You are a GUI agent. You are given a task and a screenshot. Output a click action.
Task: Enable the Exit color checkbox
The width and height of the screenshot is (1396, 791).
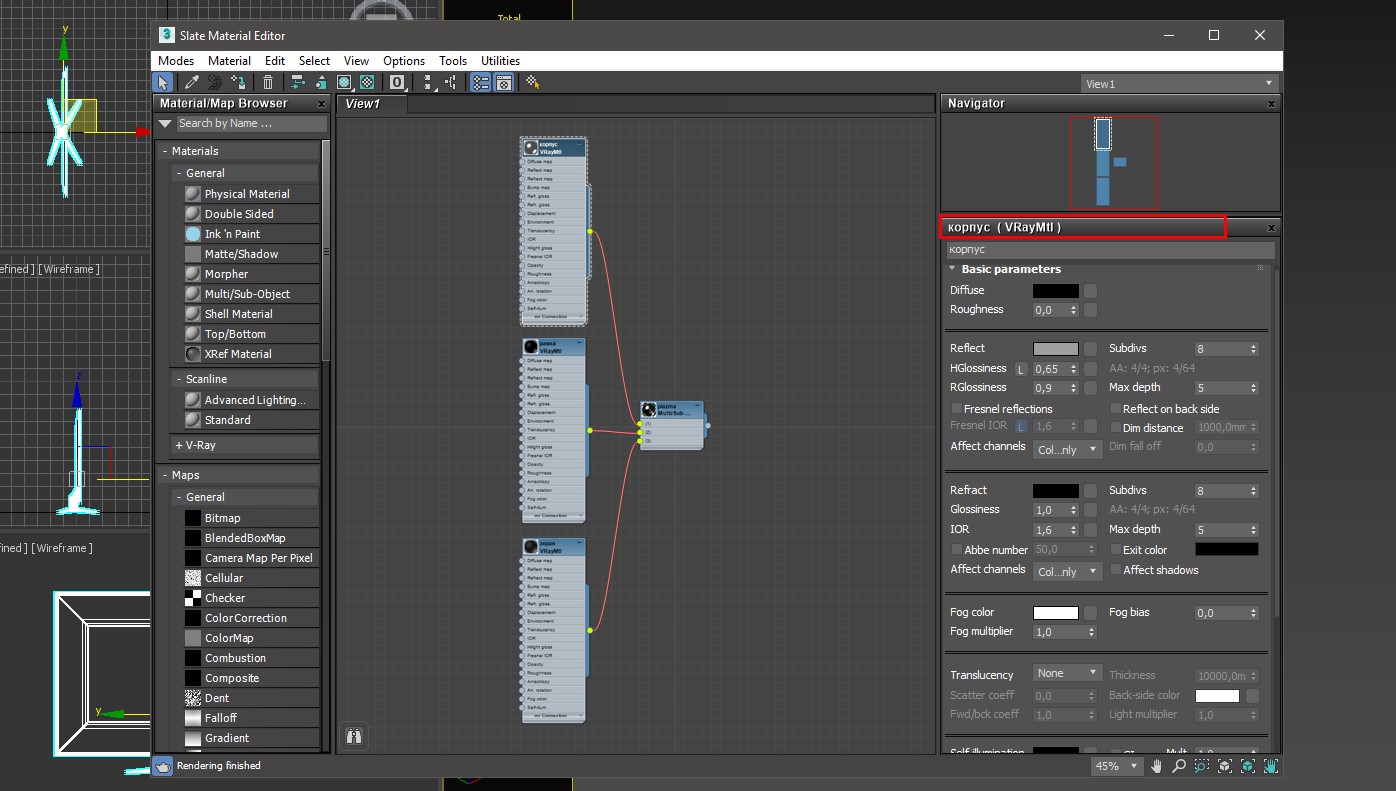coord(1116,550)
